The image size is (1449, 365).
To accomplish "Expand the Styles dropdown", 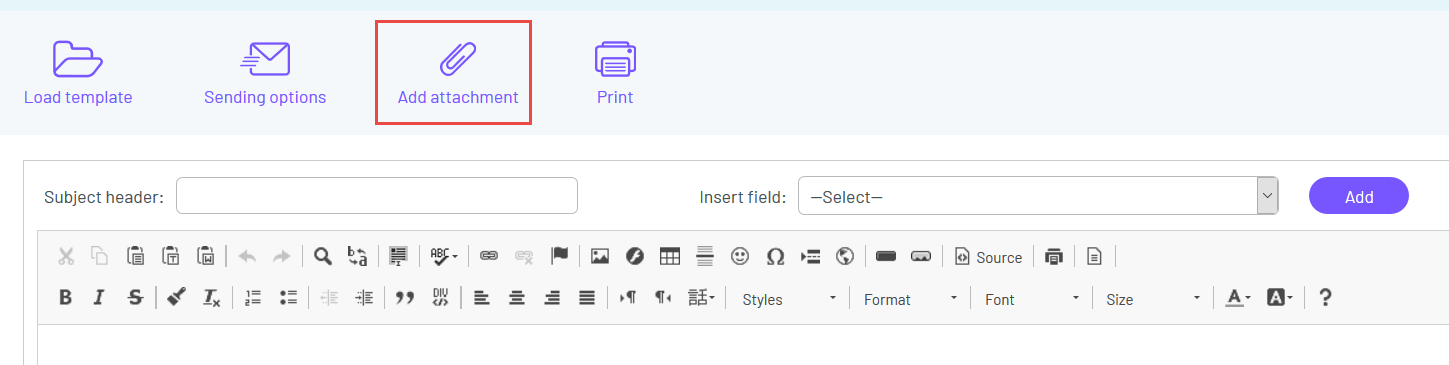I will click(x=789, y=298).
